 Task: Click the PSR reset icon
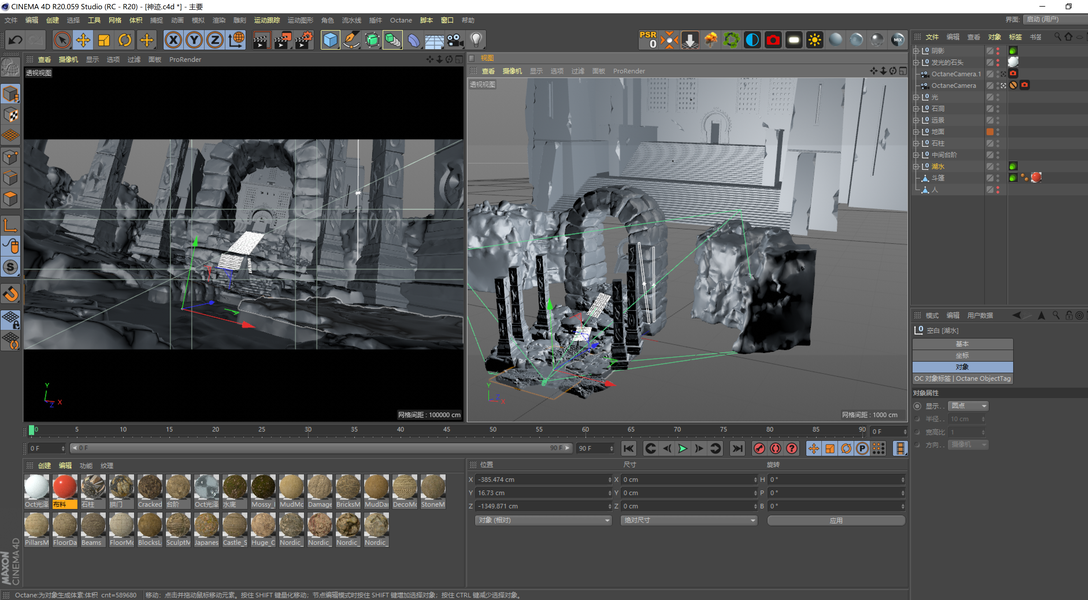pos(648,40)
